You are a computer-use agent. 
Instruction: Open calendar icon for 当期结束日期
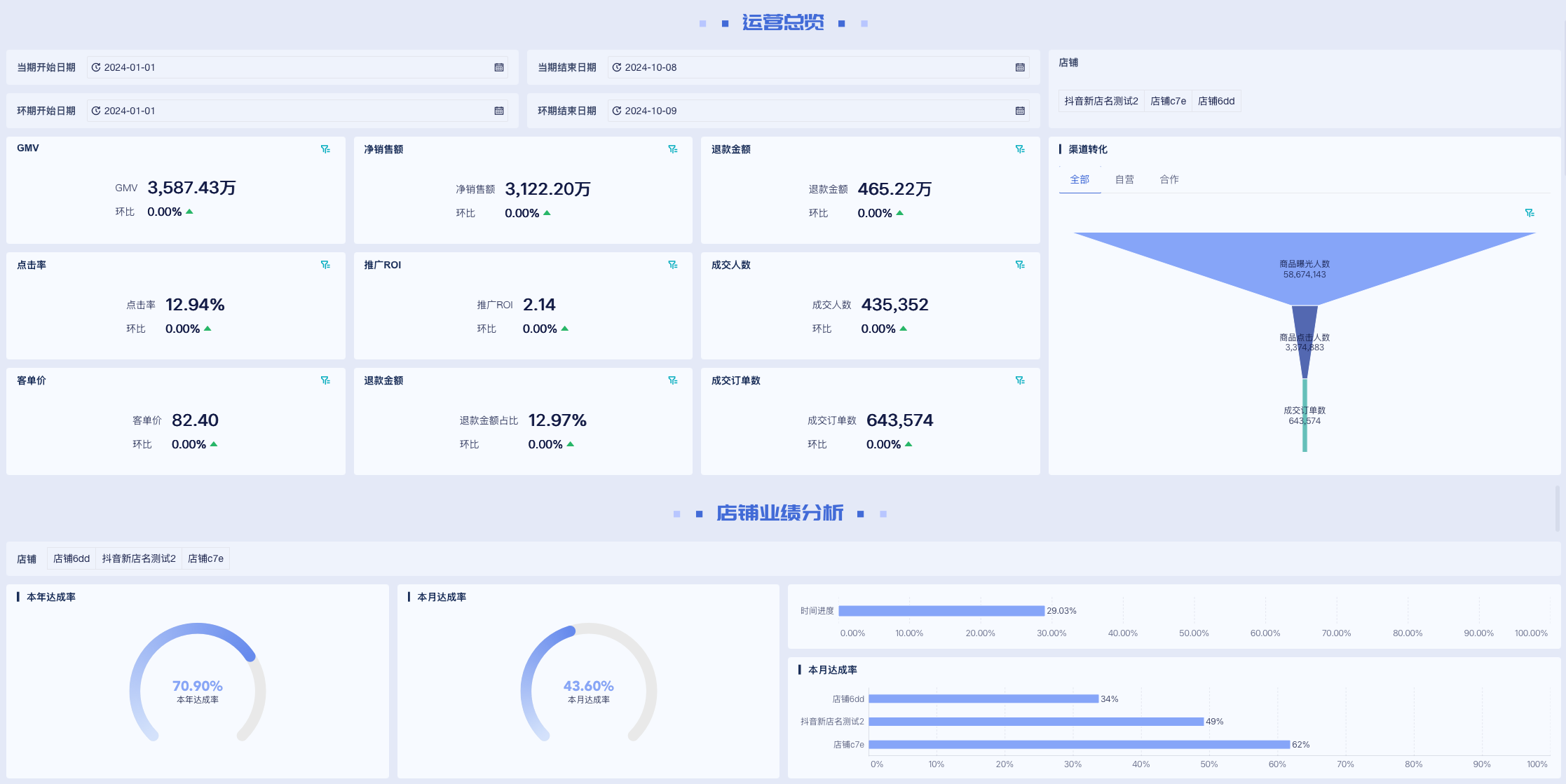pyautogui.click(x=1020, y=67)
